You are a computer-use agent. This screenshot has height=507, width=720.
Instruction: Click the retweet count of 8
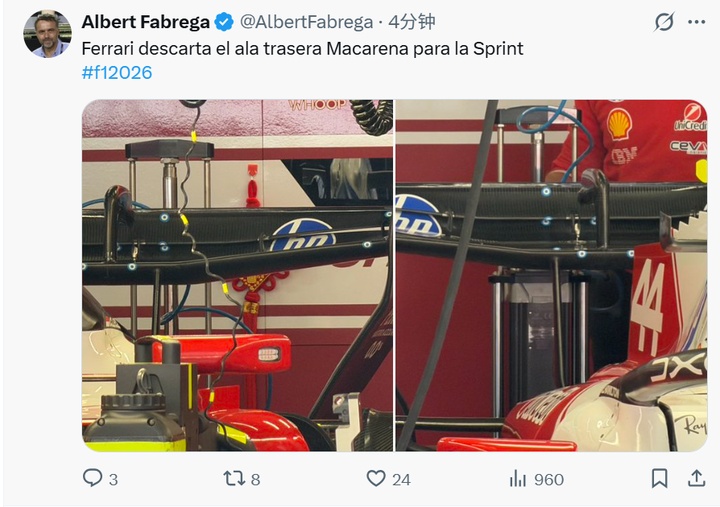(256, 479)
